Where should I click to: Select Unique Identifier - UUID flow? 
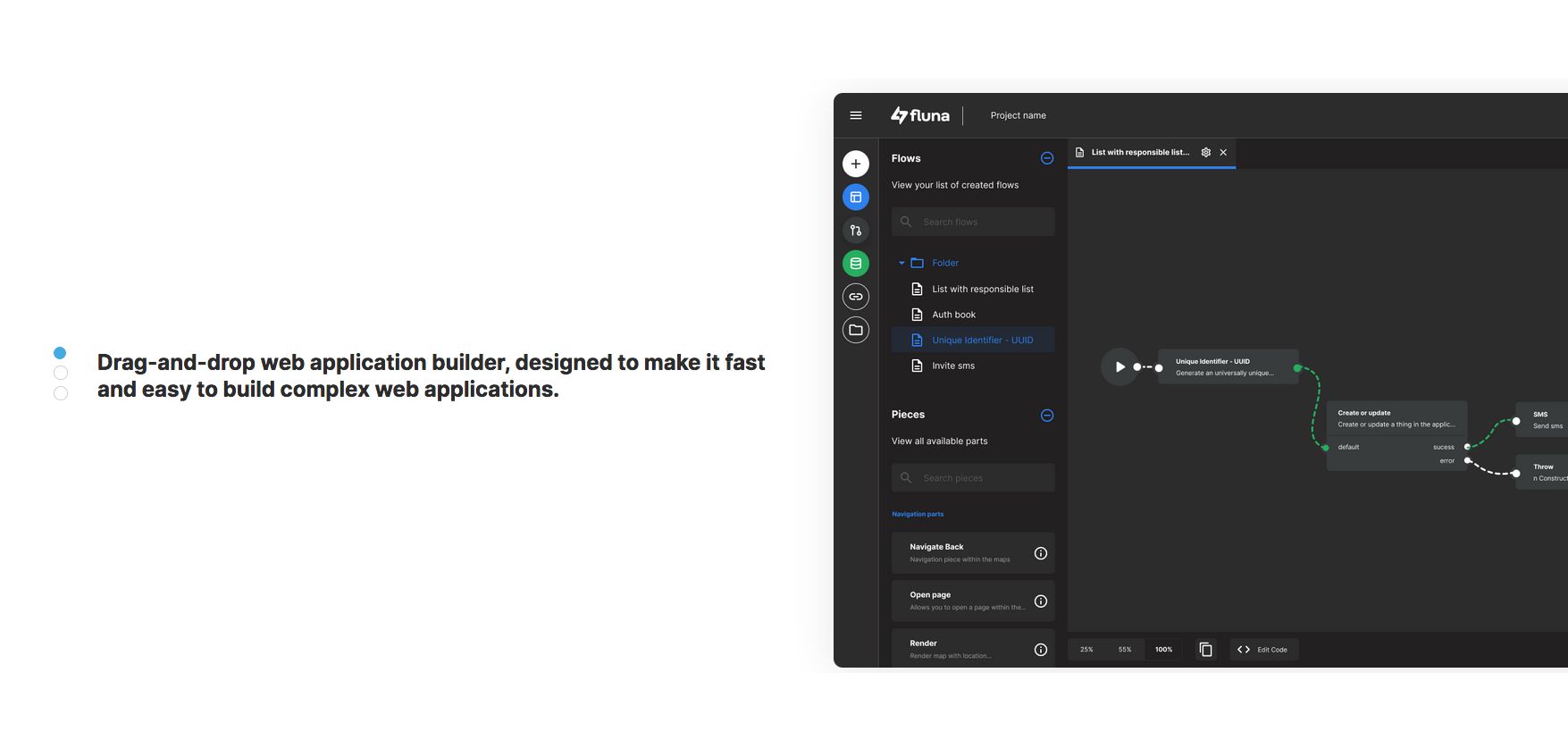tap(982, 341)
